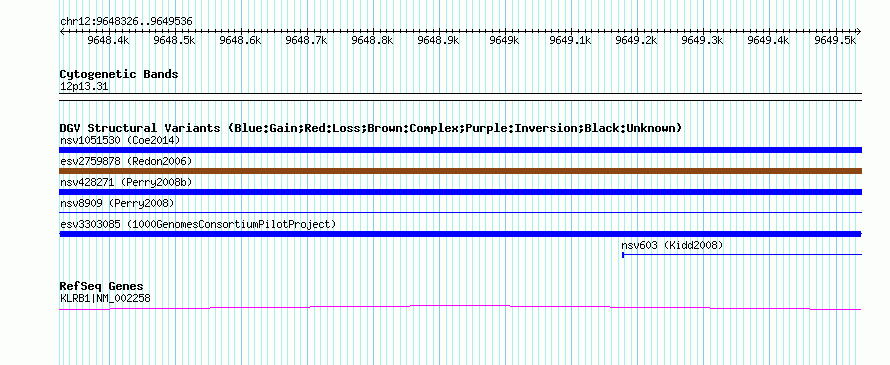Click the 9649.4k ruler mark
This screenshot has width=890, height=365.
coord(769,40)
